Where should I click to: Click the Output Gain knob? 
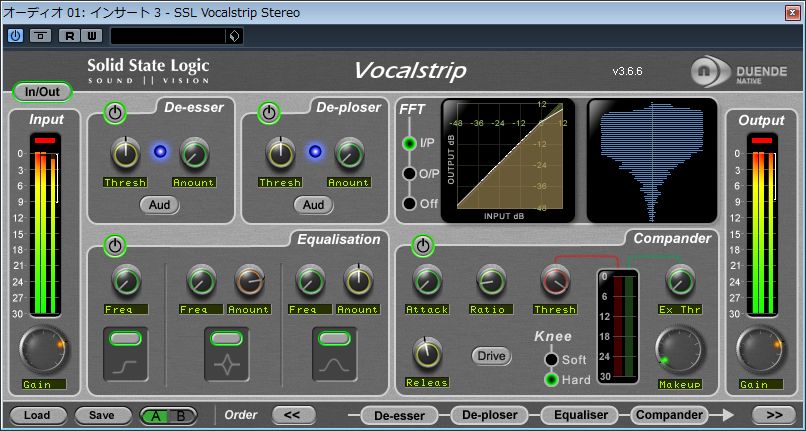(760, 350)
